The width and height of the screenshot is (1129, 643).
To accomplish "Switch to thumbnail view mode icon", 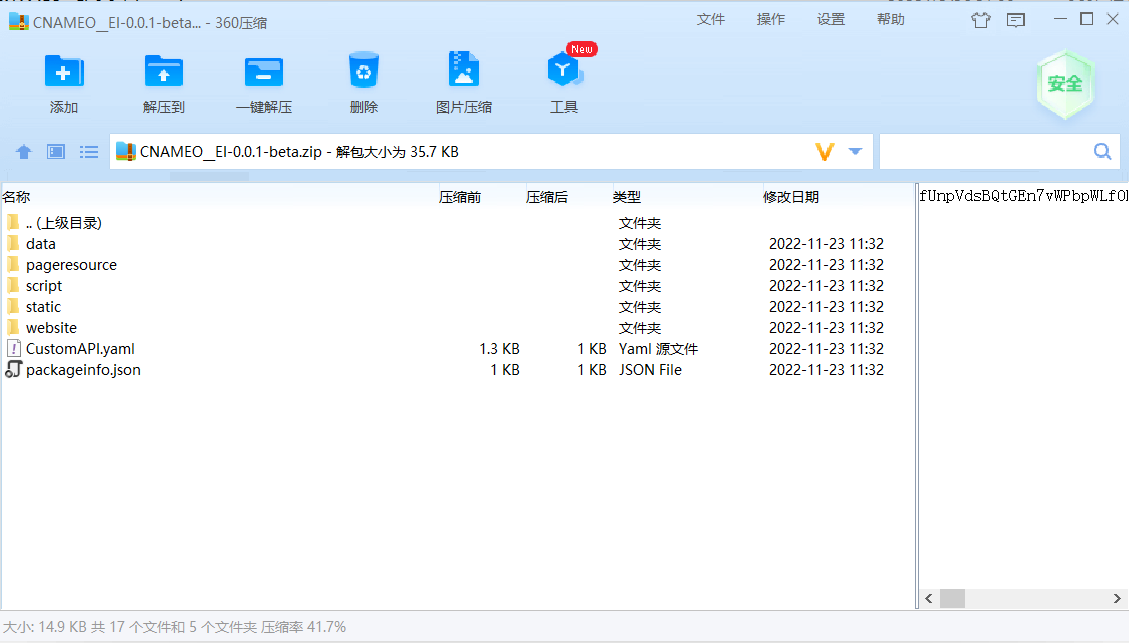I will click(55, 151).
